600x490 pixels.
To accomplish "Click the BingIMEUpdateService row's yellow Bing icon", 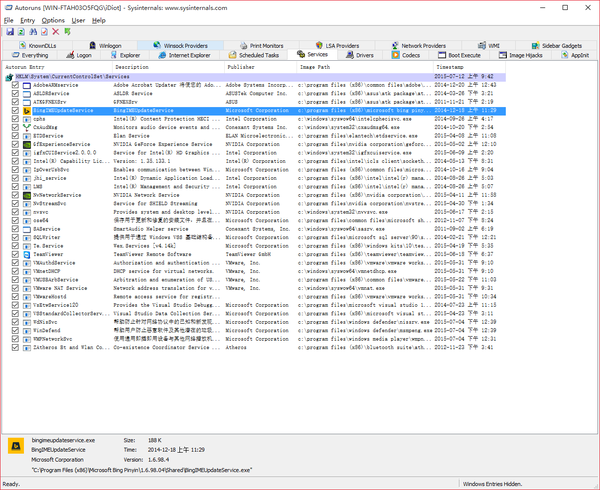I will [x=27, y=111].
